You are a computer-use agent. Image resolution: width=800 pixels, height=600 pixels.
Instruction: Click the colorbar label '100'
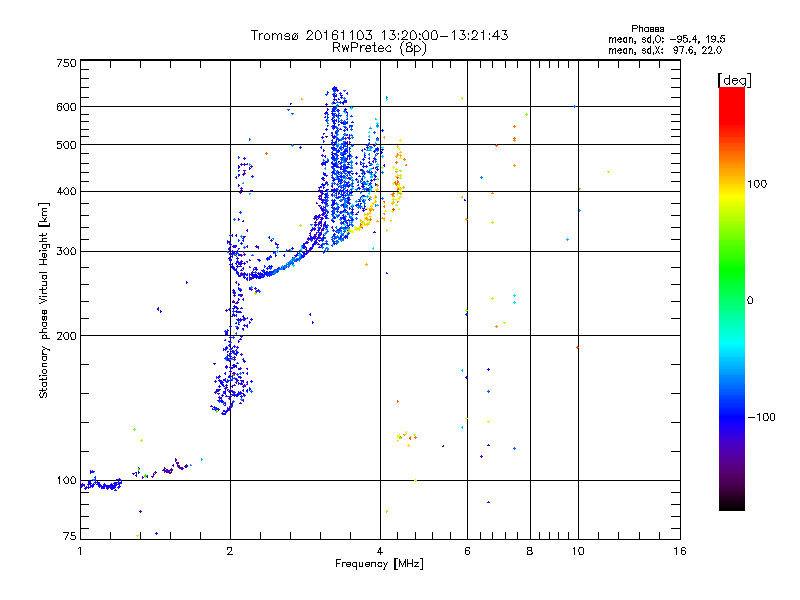coord(757,184)
